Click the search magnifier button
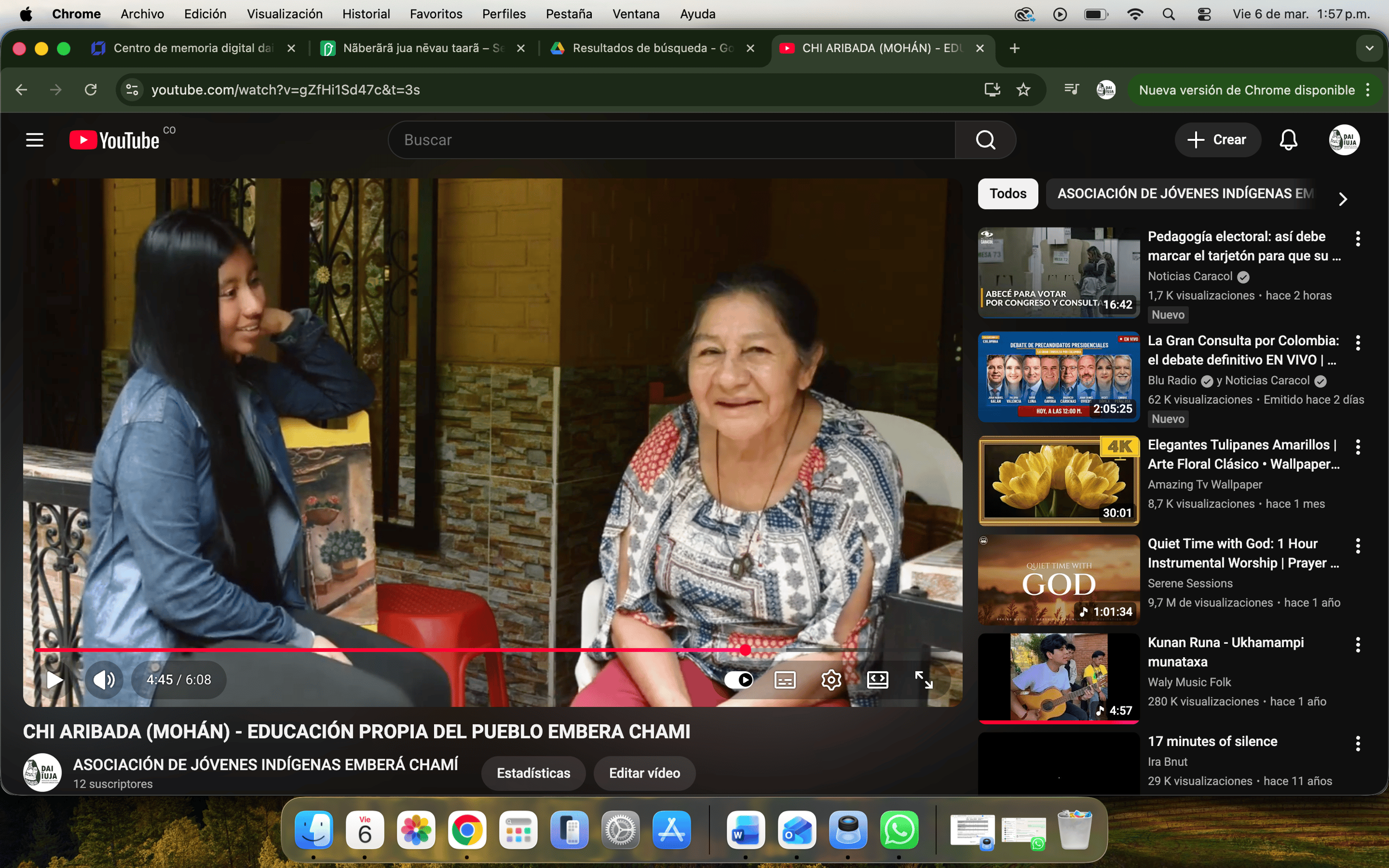The width and height of the screenshot is (1389, 868). click(x=985, y=139)
